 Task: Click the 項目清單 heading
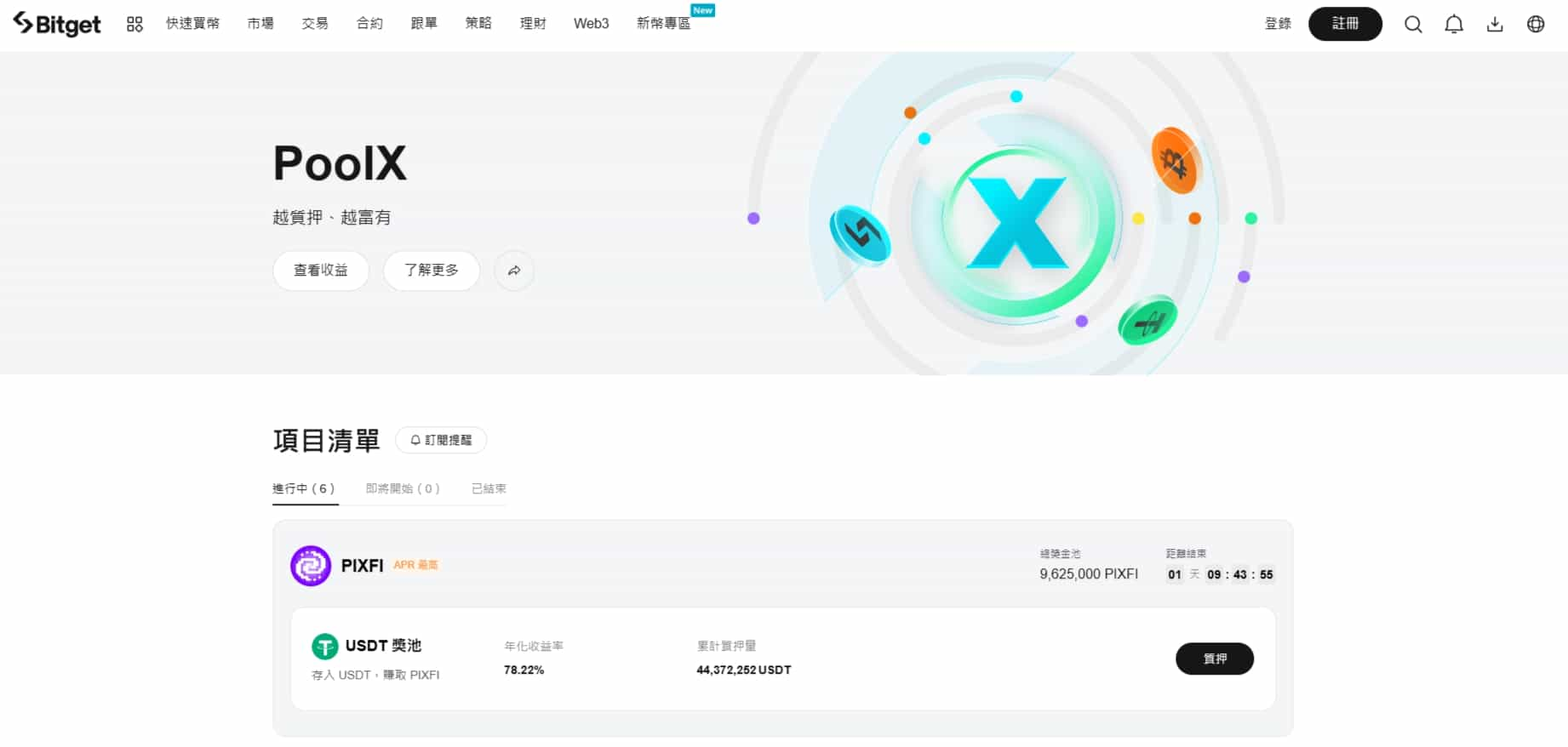tap(326, 441)
